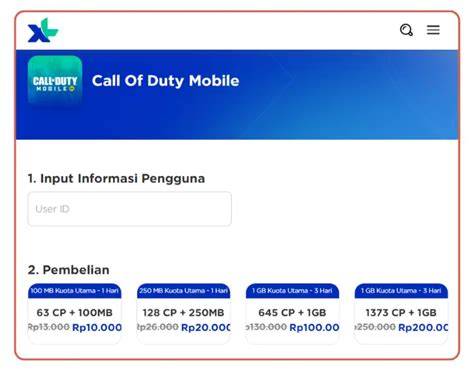Click the Rp10.000 price
The height and width of the screenshot is (372, 474).
[97, 328]
